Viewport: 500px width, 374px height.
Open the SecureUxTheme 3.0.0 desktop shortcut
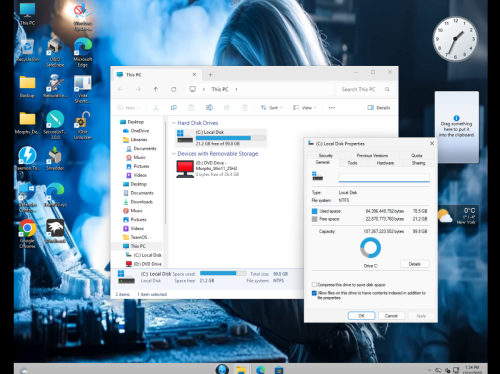[55, 125]
